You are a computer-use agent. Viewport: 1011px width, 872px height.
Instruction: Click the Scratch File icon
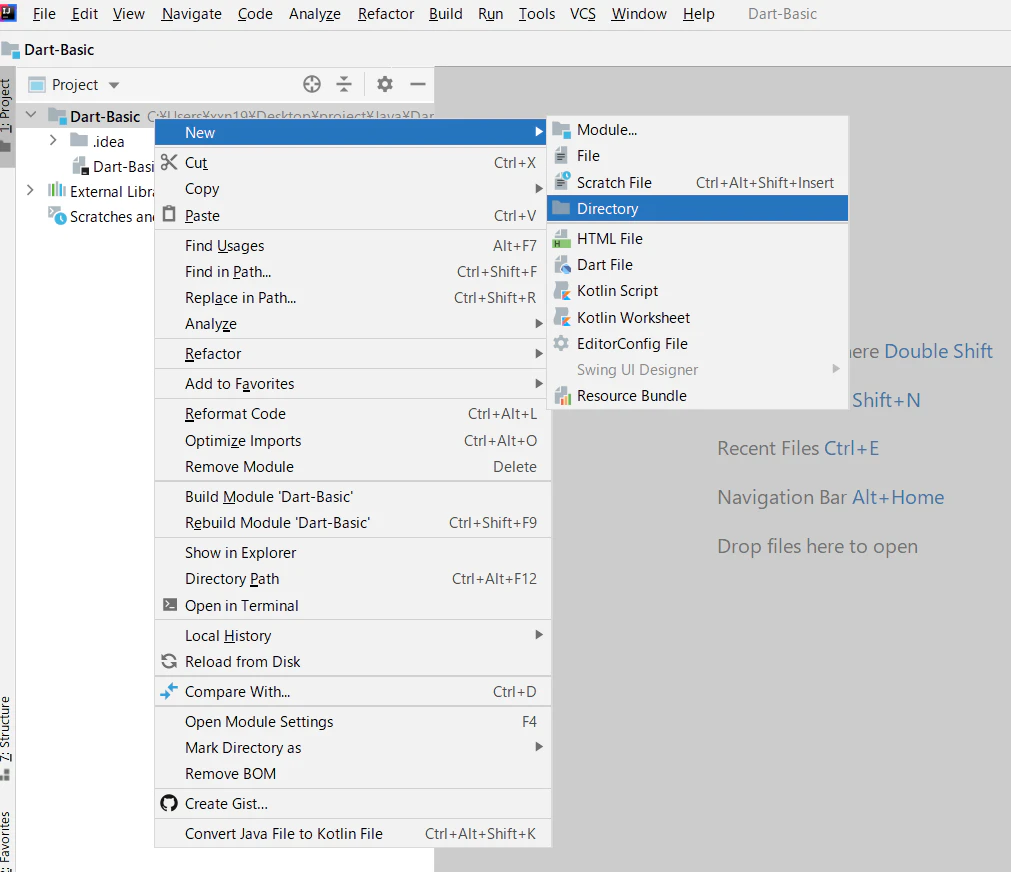click(562, 181)
